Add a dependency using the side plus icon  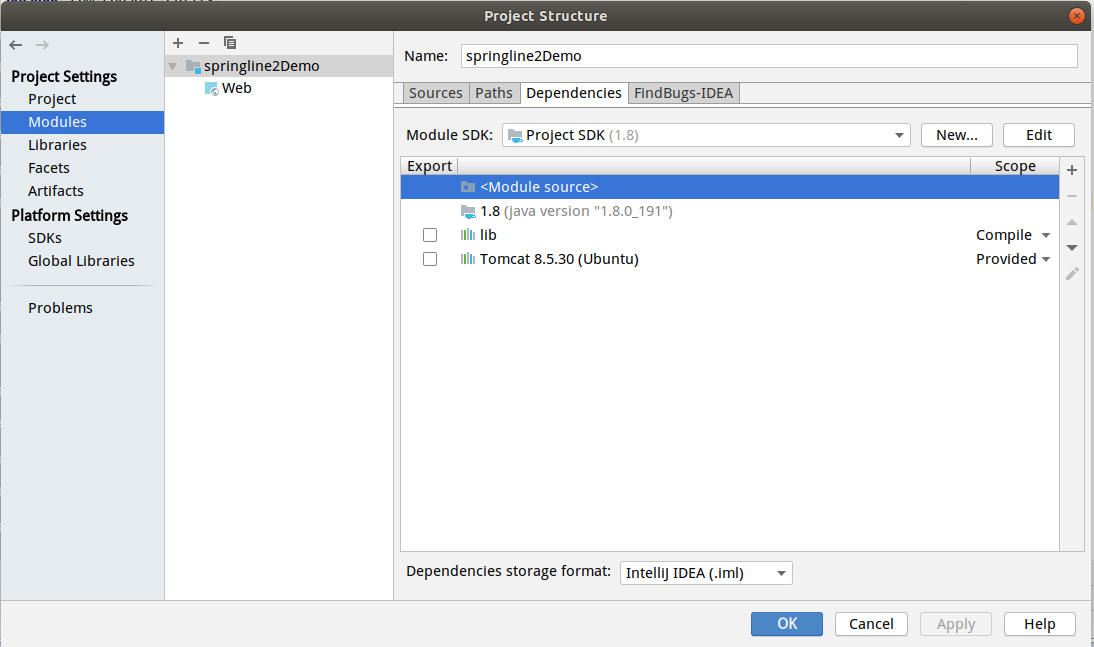tap(1072, 170)
